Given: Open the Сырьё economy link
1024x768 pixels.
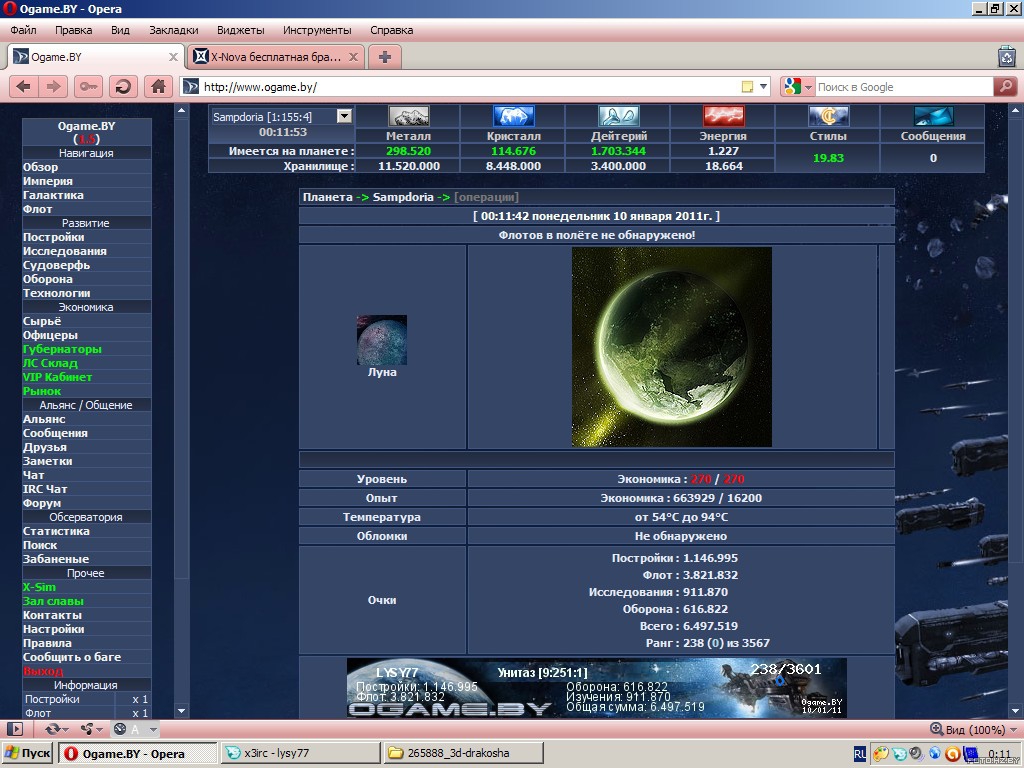Looking at the screenshot, I should pyautogui.click(x=42, y=321).
